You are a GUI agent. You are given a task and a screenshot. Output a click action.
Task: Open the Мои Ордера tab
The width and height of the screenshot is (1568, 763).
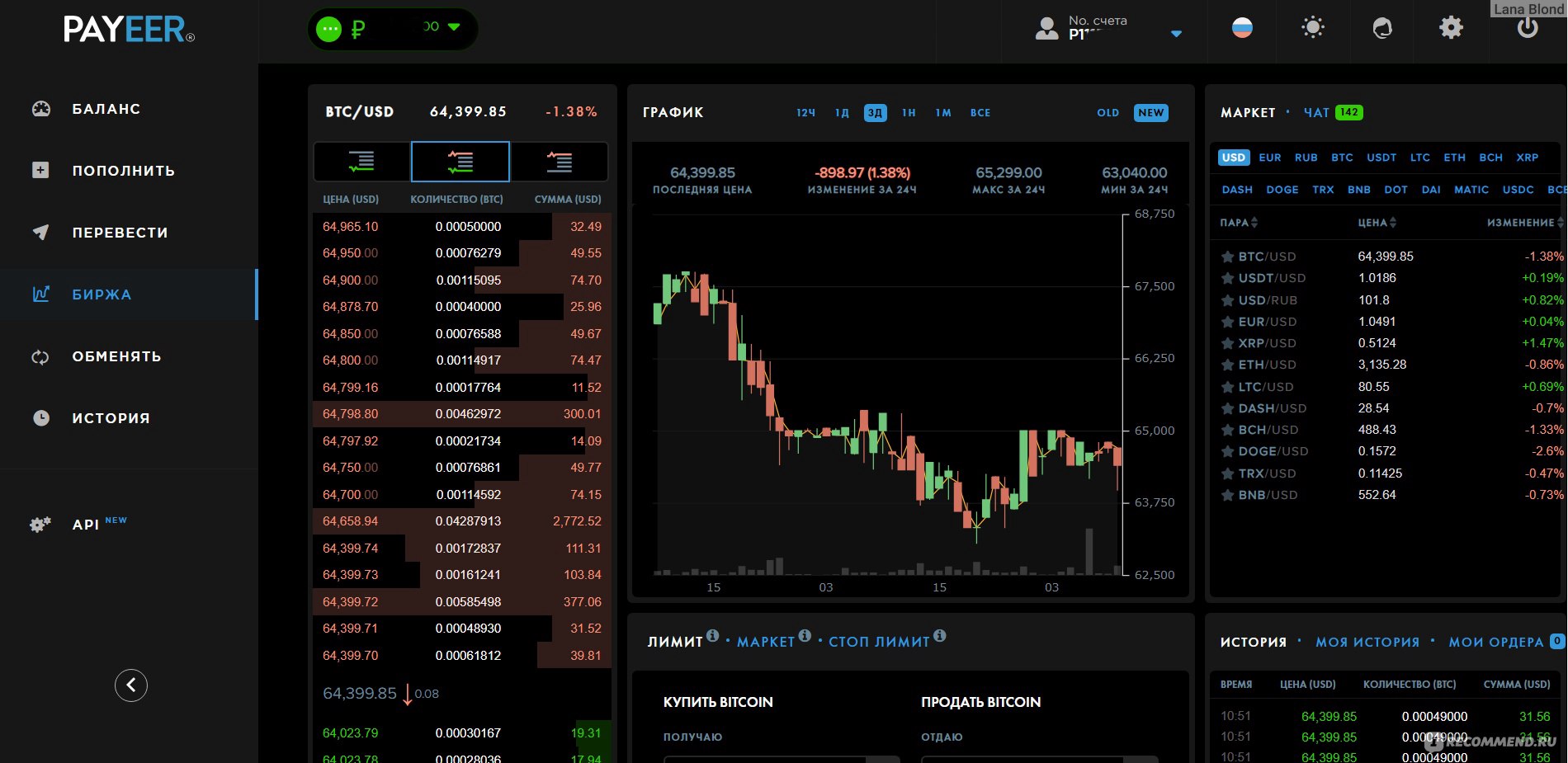coord(1495,642)
